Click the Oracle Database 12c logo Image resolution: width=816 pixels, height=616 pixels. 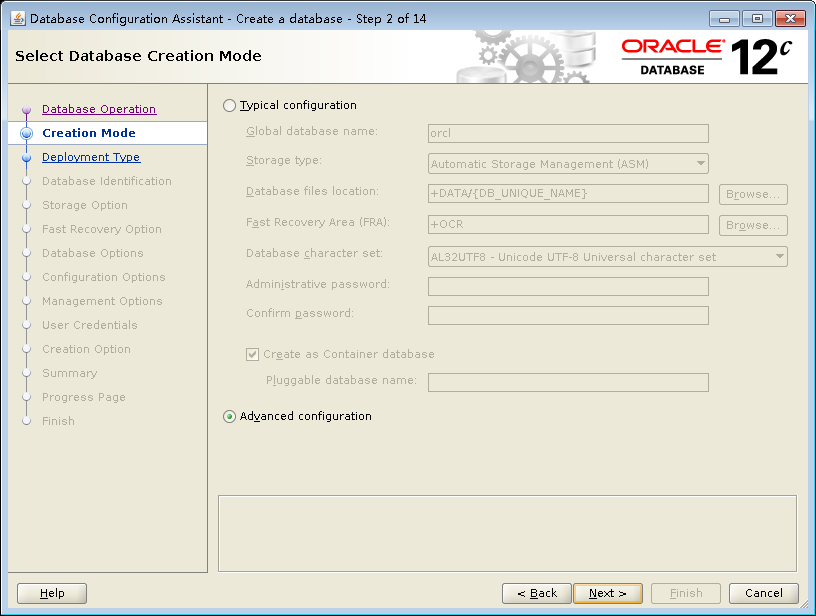coord(707,56)
